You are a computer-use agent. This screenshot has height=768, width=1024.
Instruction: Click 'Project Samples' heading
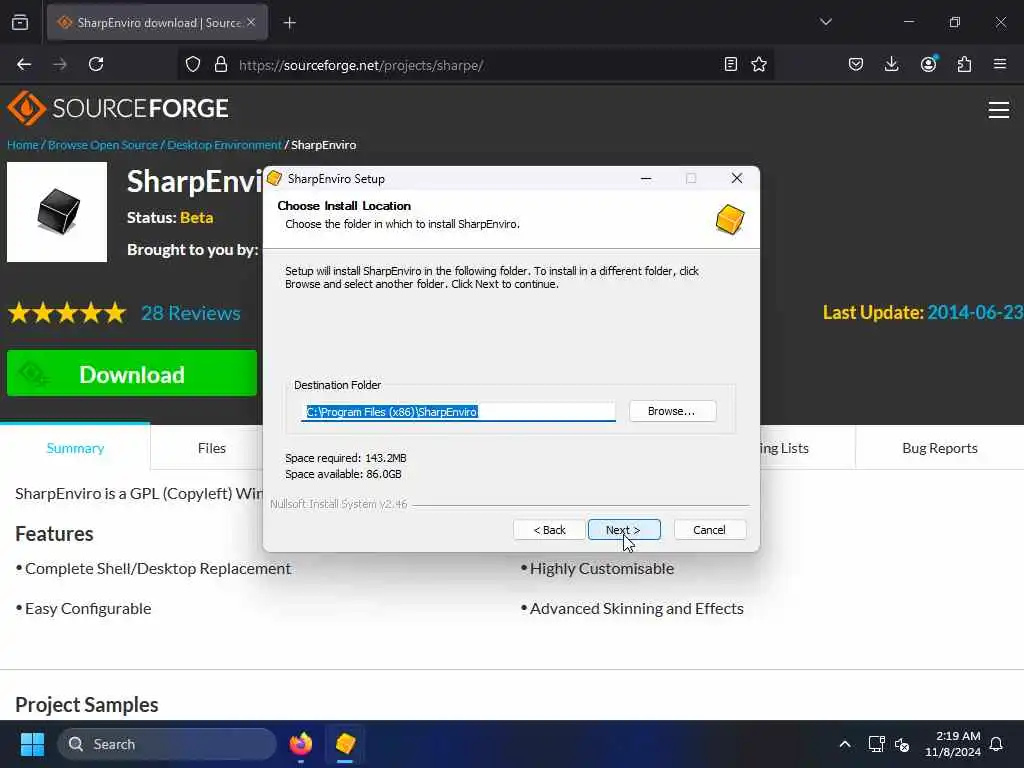click(x=87, y=705)
